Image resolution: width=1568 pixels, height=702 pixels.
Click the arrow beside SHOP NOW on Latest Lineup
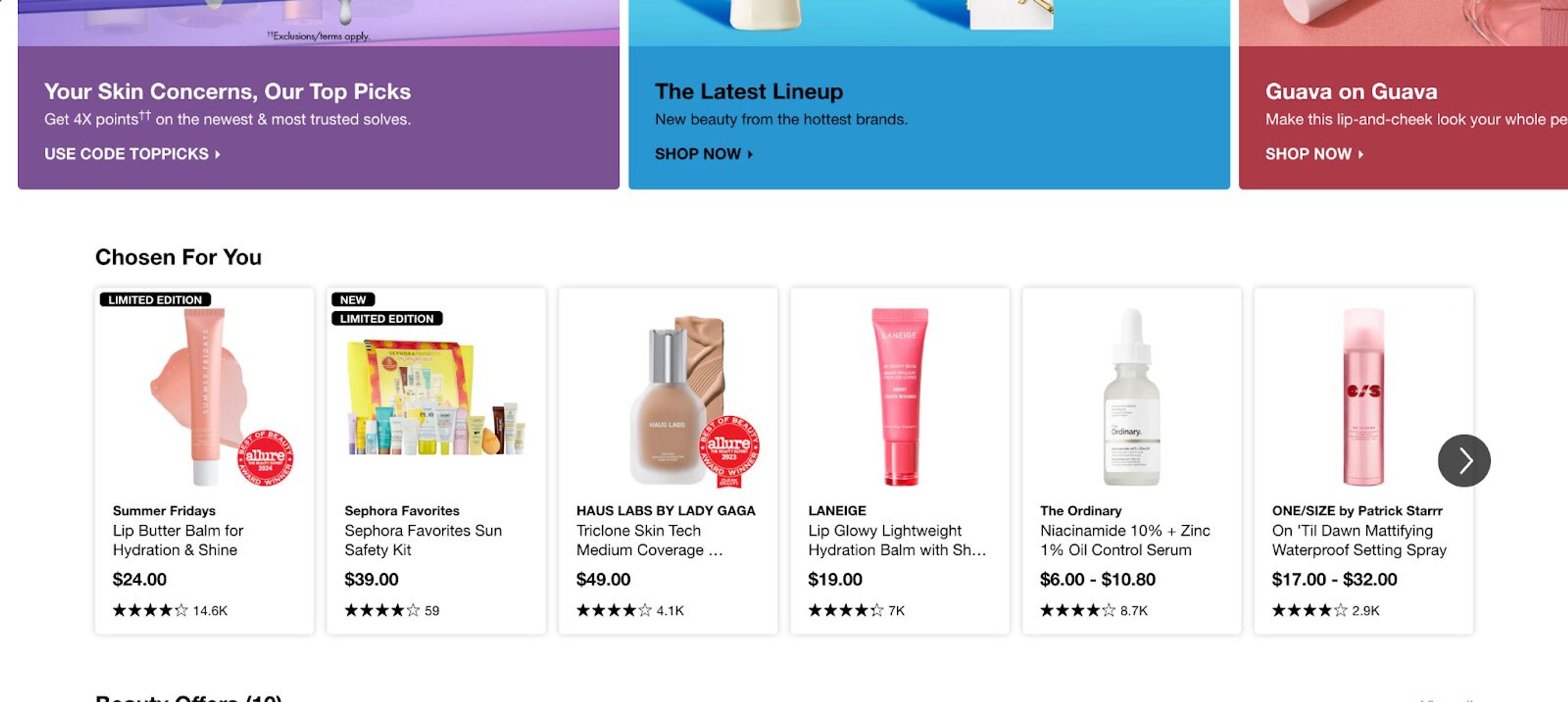(x=751, y=154)
